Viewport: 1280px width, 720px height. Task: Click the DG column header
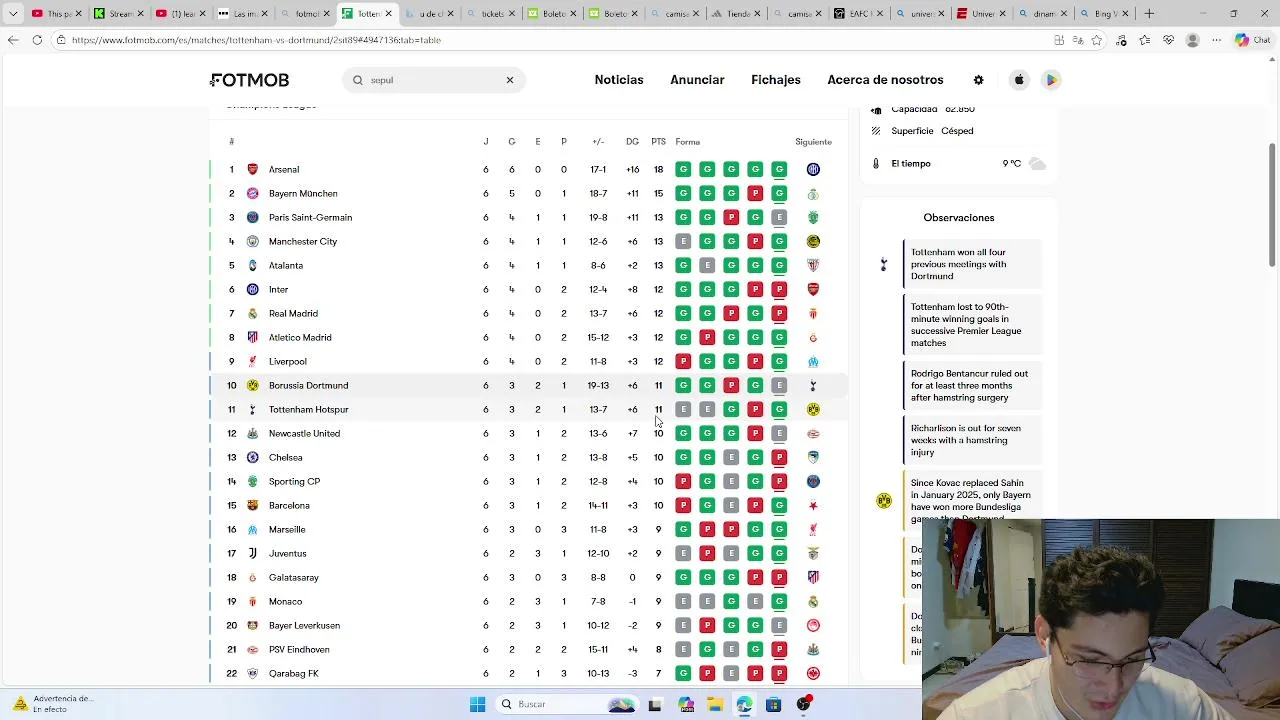click(x=632, y=142)
